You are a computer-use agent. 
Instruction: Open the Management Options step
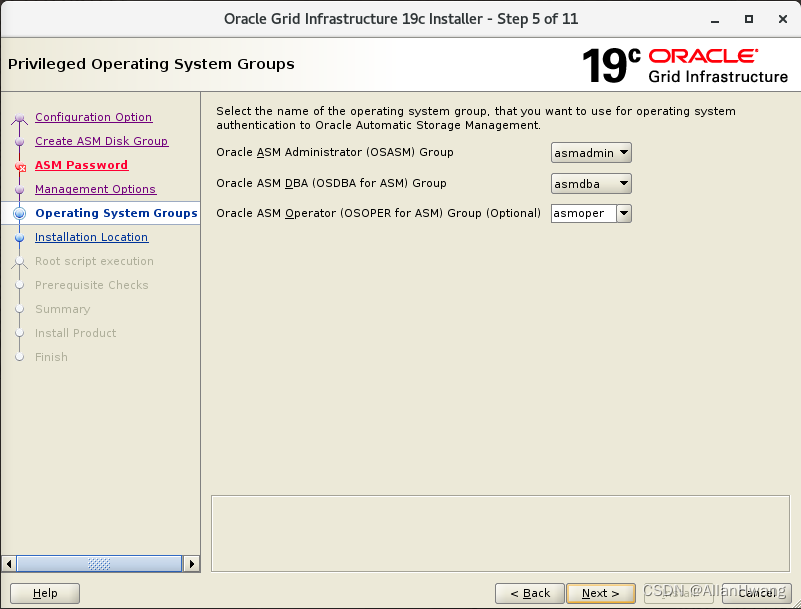(x=95, y=189)
